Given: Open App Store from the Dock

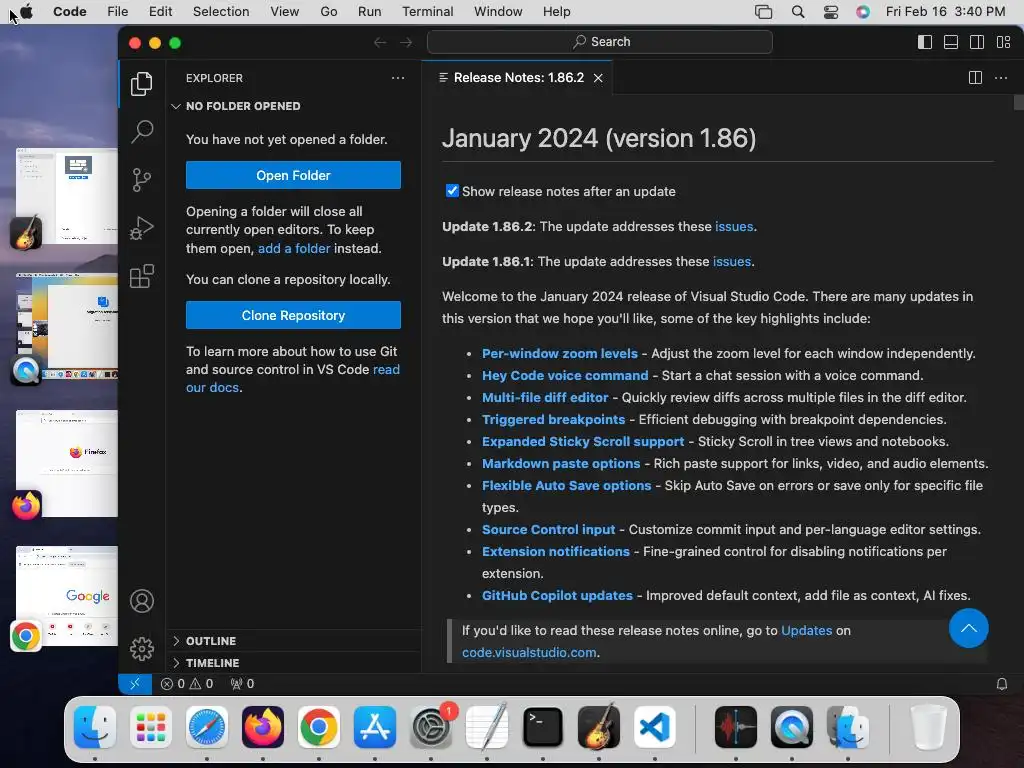Looking at the screenshot, I should coord(375,727).
